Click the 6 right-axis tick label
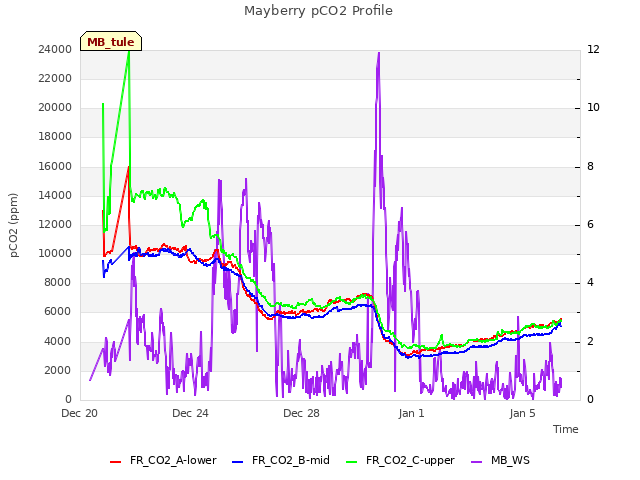This screenshot has height=480, width=640. (x=591, y=224)
